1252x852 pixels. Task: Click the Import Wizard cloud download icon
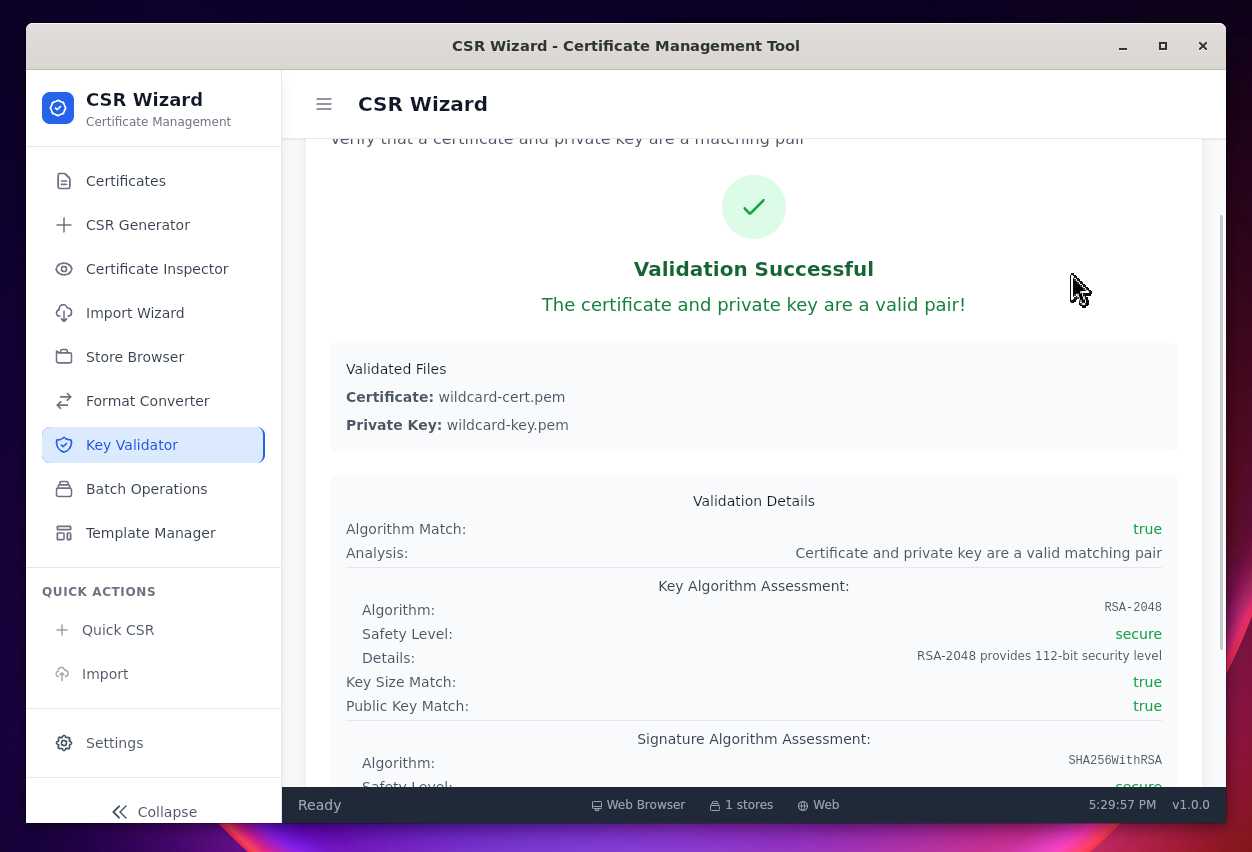(64, 313)
